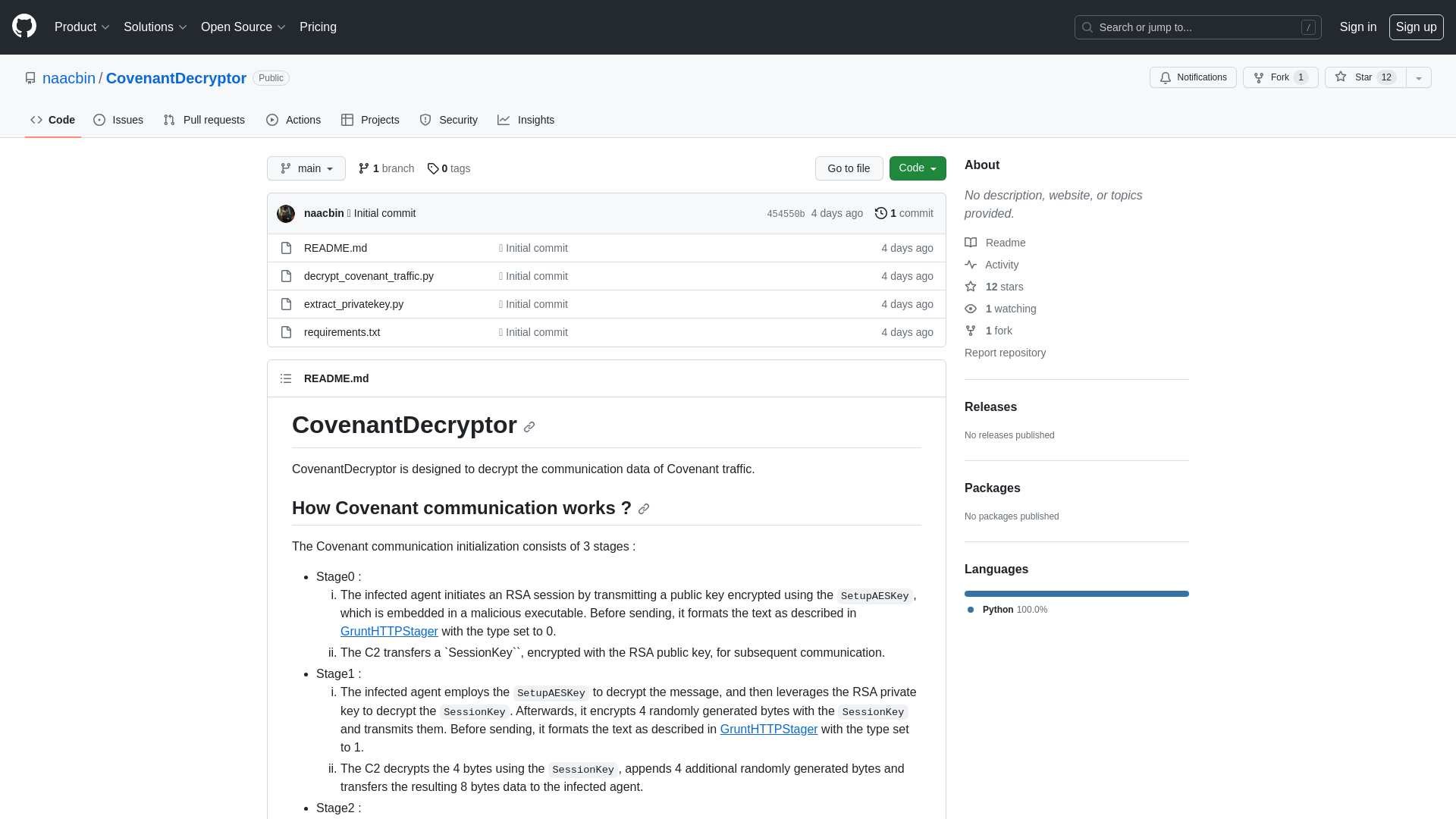Open CovenantDecryptor repository title link

(x=176, y=78)
